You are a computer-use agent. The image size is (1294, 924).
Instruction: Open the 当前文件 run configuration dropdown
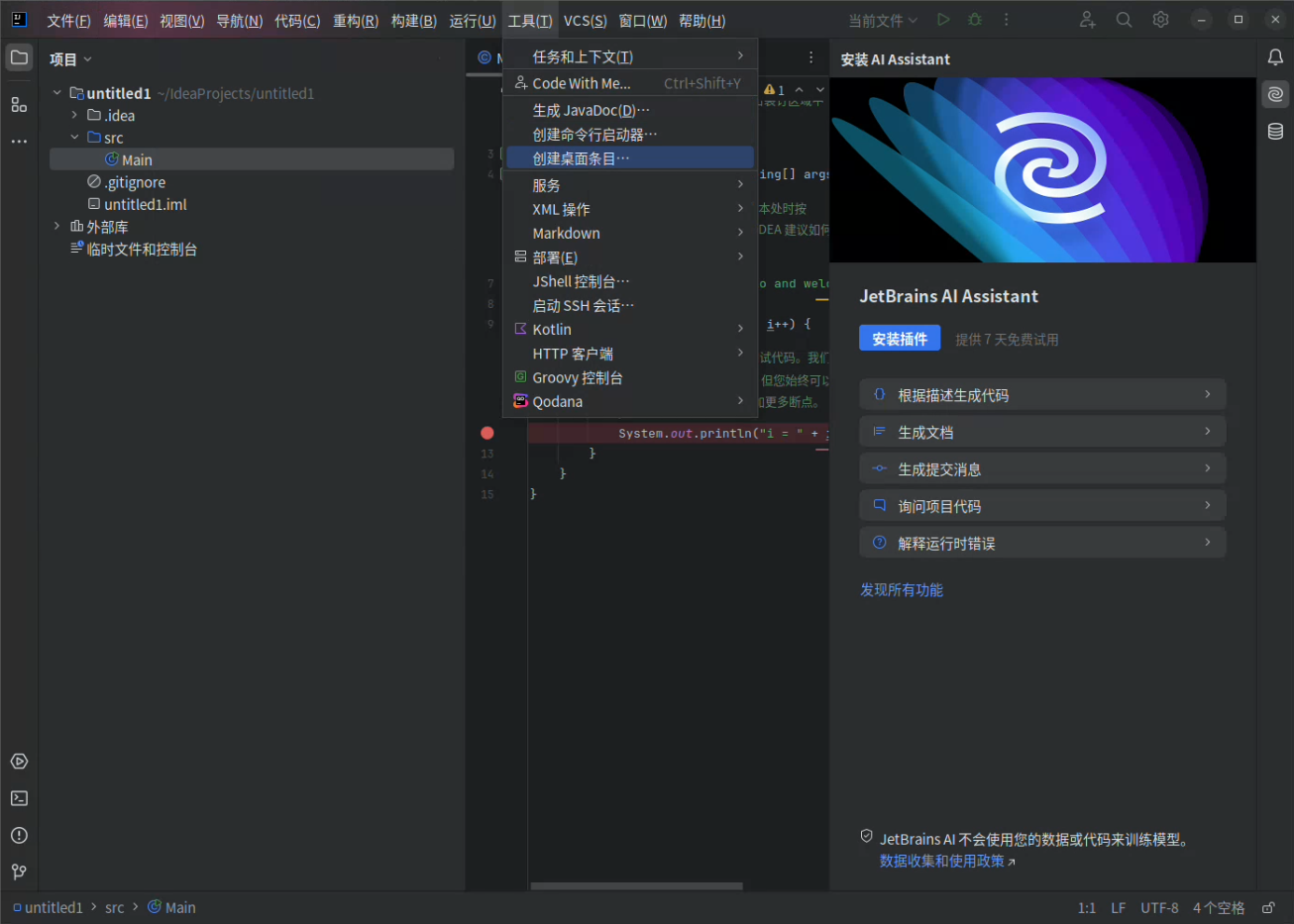883,20
